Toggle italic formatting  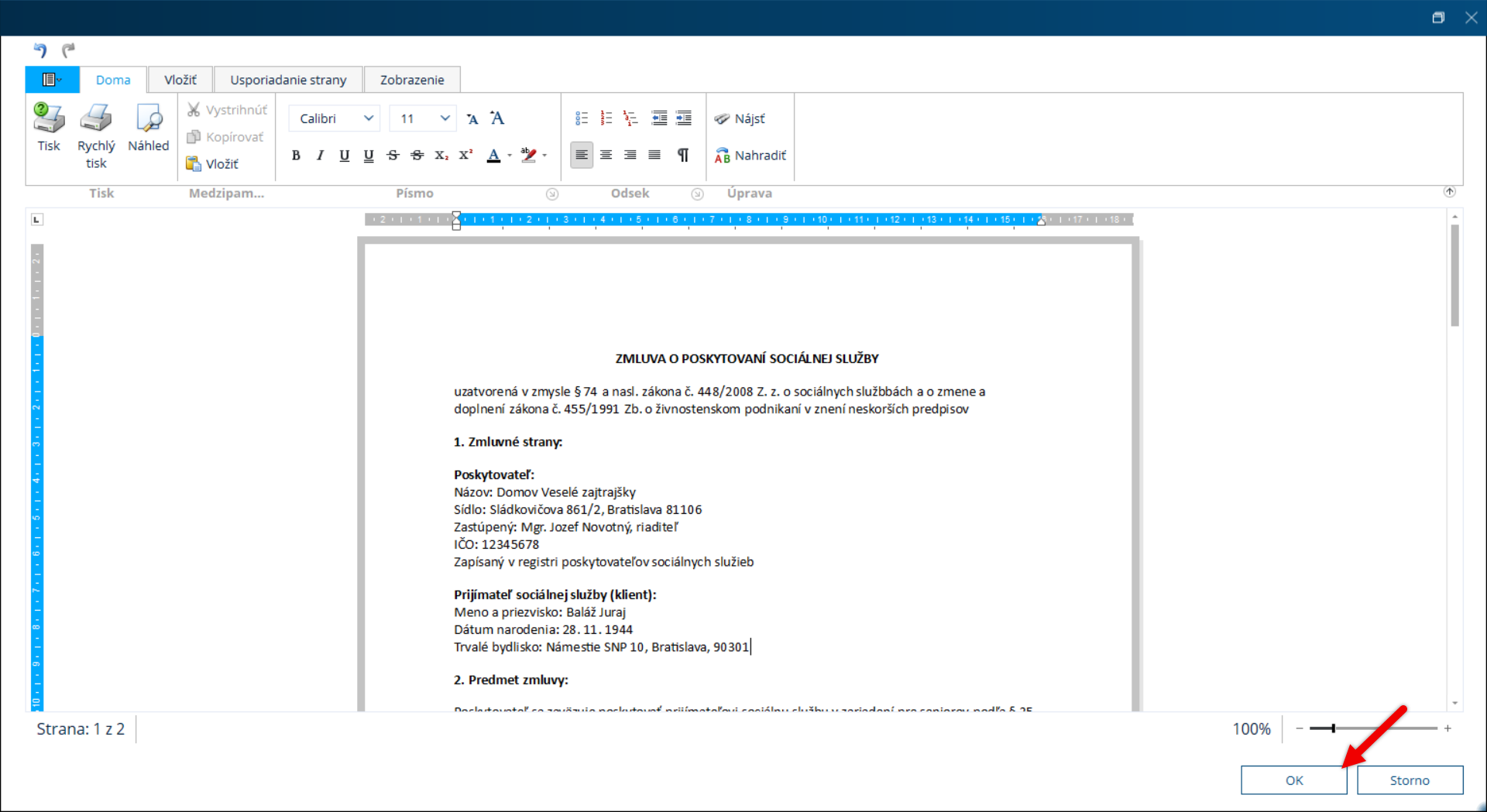pyautogui.click(x=320, y=156)
